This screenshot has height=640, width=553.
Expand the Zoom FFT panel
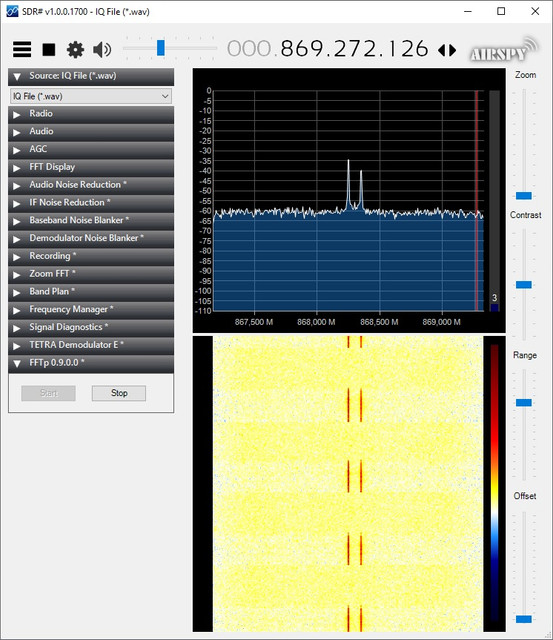pos(91,274)
